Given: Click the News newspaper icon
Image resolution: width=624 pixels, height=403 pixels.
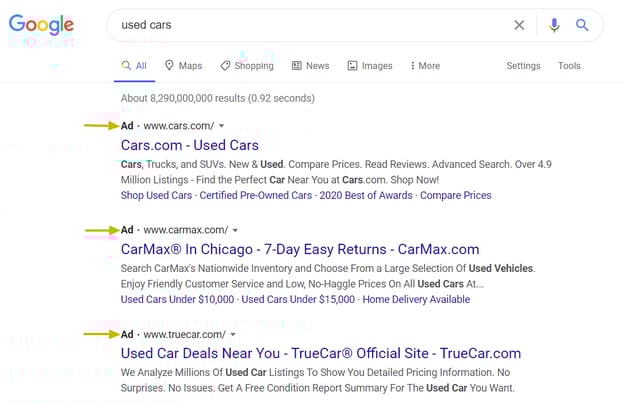Looking at the screenshot, I should [x=296, y=66].
